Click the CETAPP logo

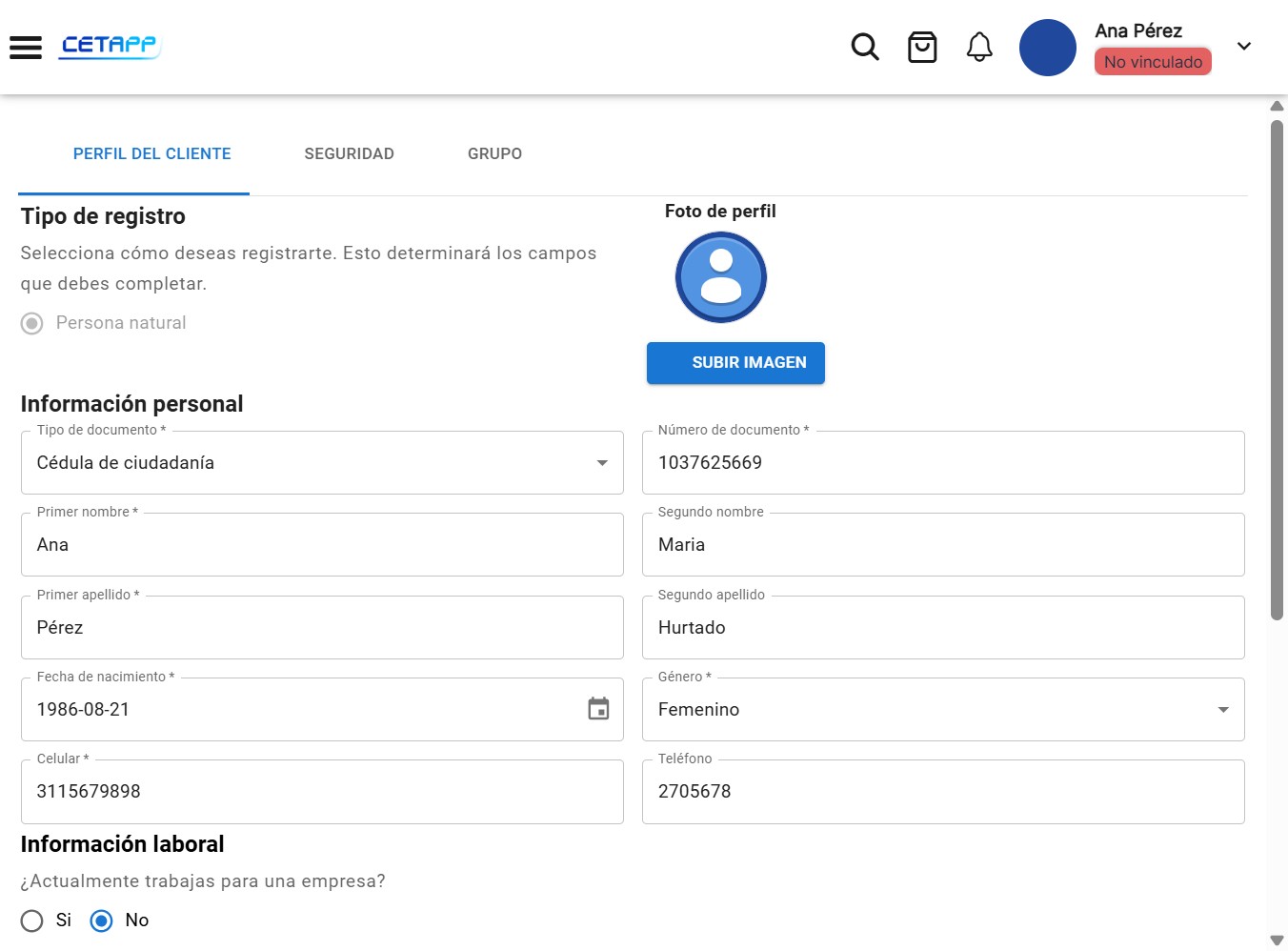coord(110,46)
